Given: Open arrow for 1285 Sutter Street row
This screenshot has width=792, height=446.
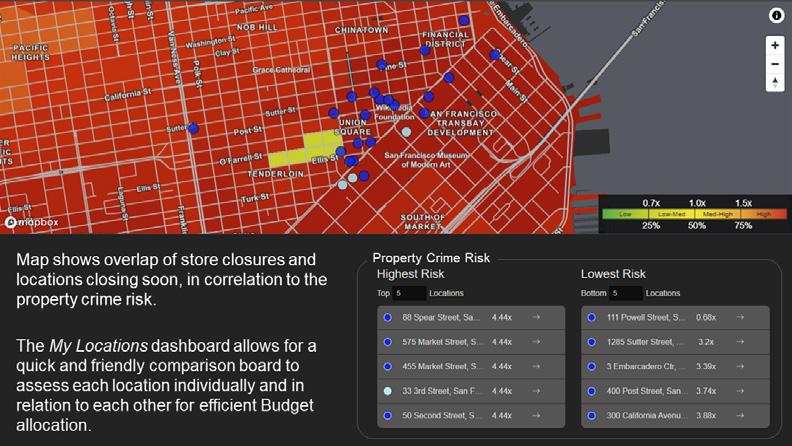Looking at the screenshot, I should [740, 342].
